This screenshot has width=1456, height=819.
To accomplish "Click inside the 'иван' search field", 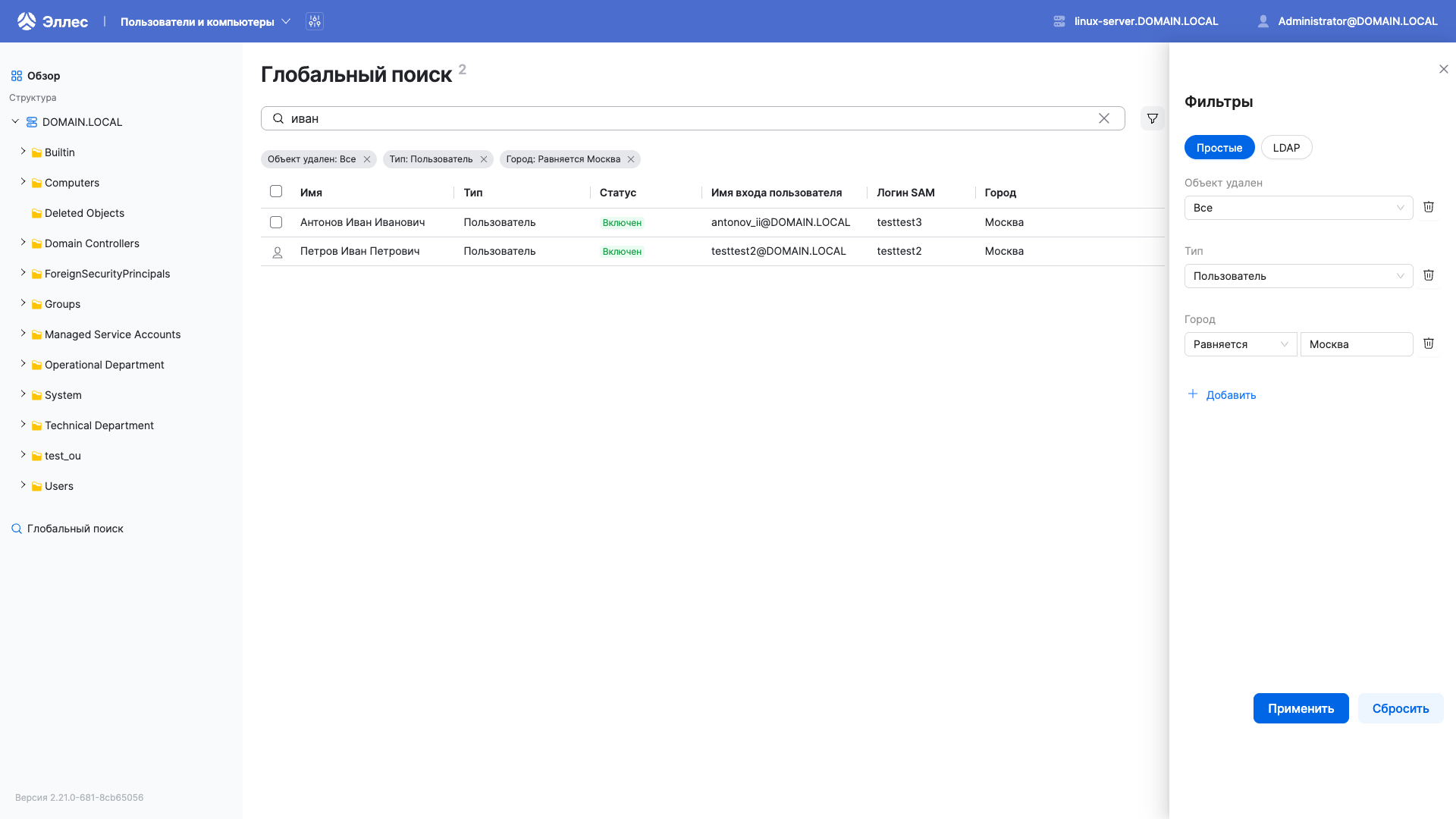I will (x=692, y=118).
